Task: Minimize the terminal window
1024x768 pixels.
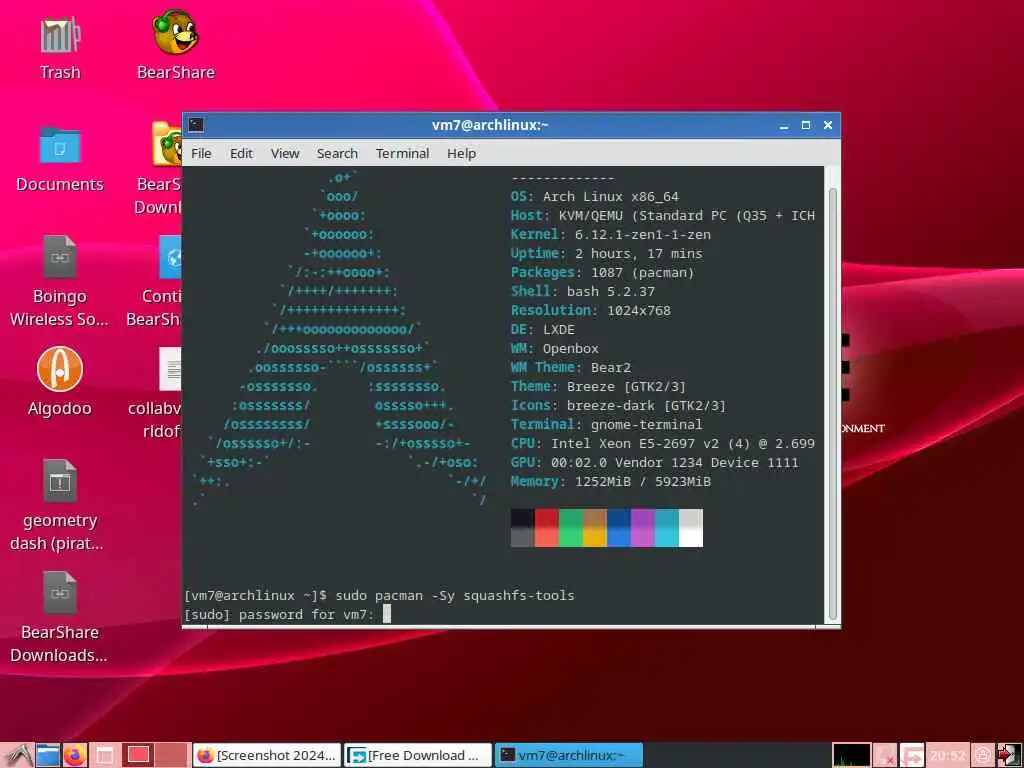Action: point(784,125)
